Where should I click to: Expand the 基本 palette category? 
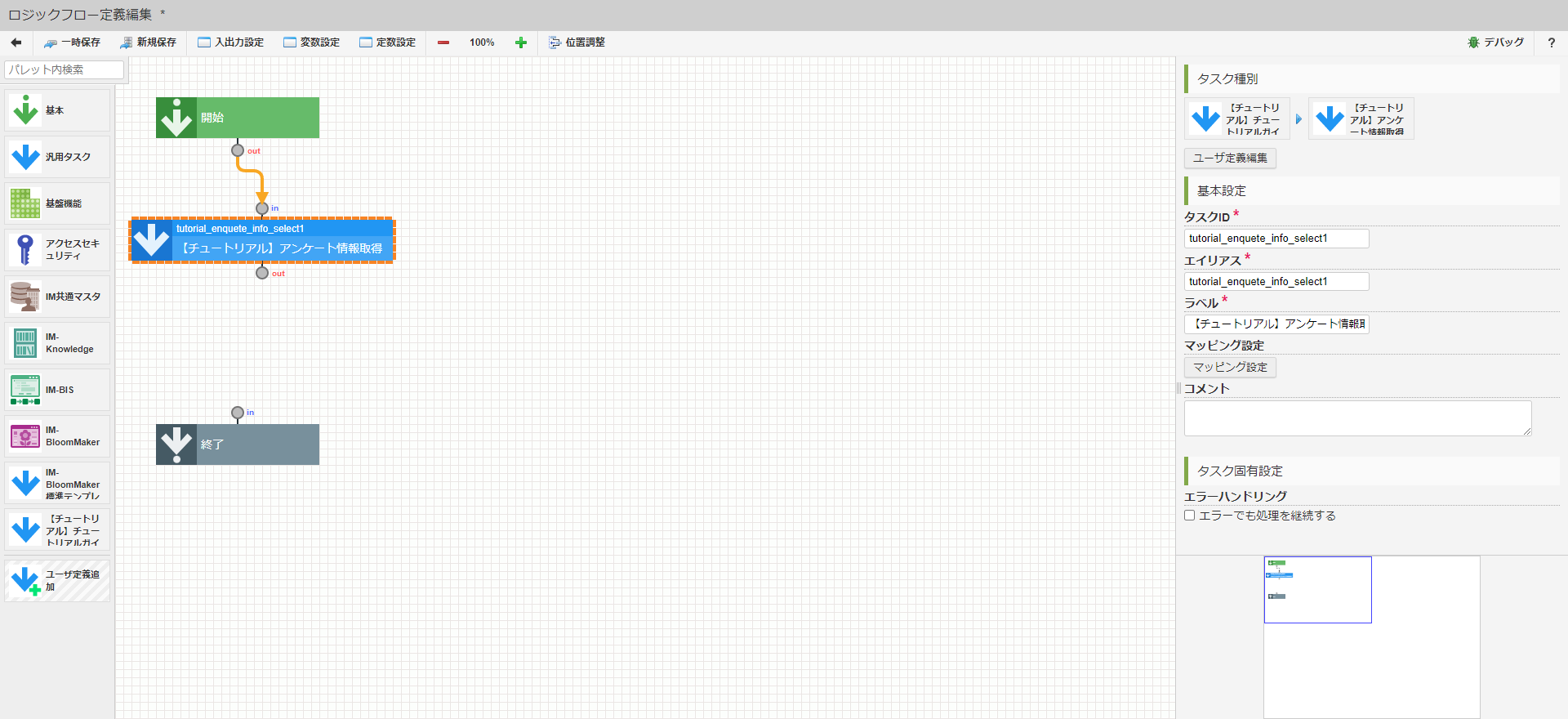(57, 110)
